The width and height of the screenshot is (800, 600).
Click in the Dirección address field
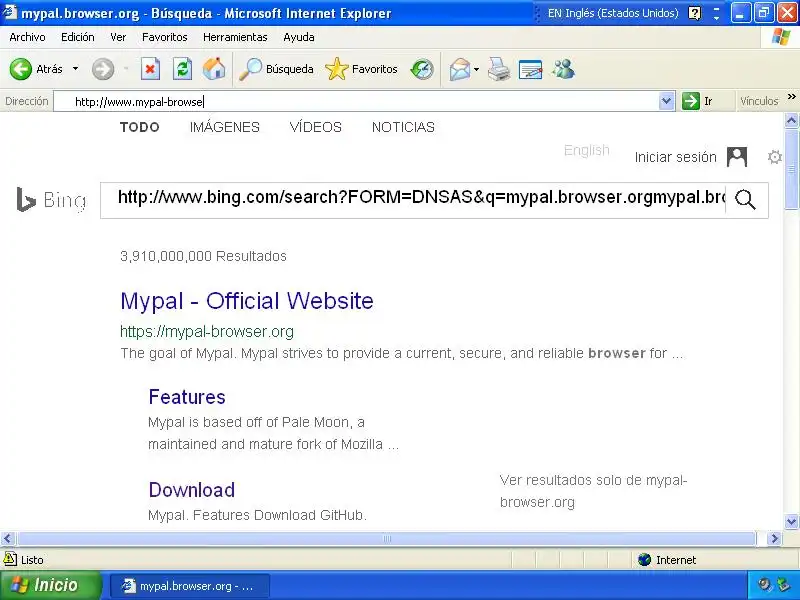(x=357, y=102)
